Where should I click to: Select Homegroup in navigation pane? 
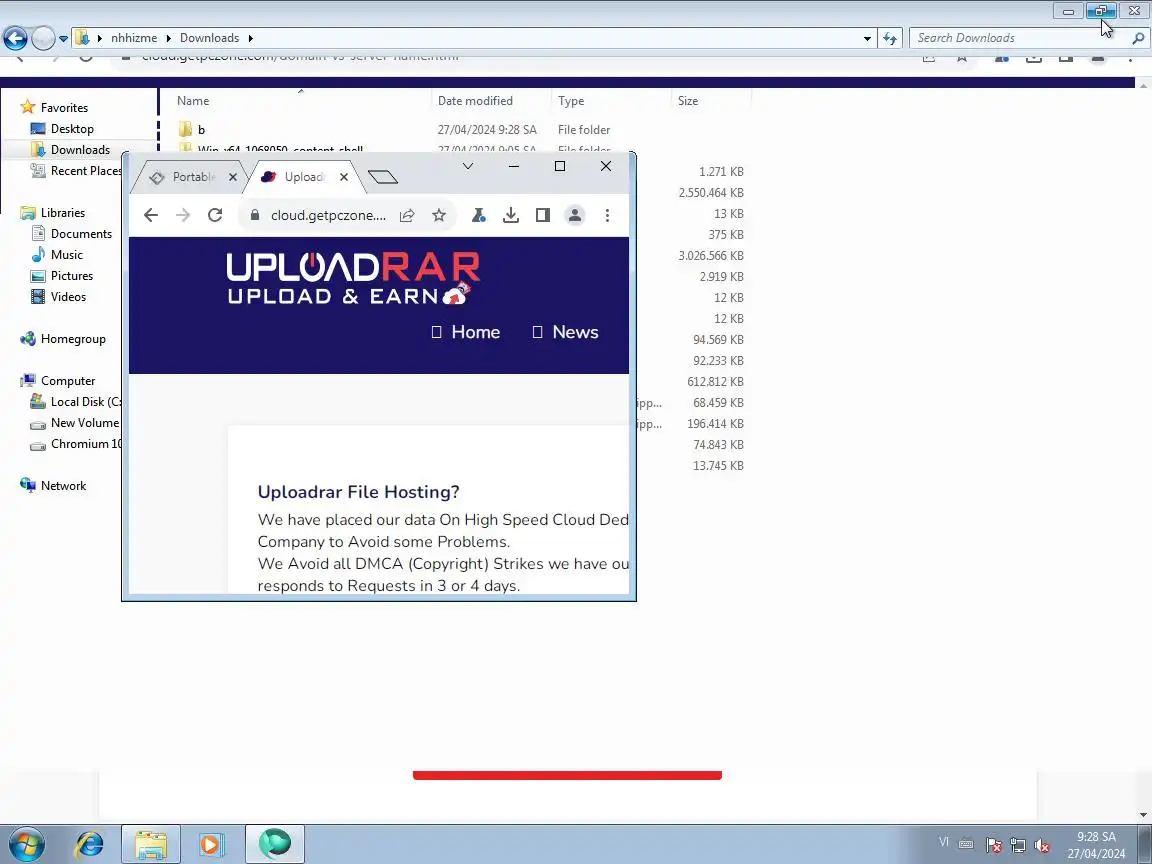[x=73, y=339]
